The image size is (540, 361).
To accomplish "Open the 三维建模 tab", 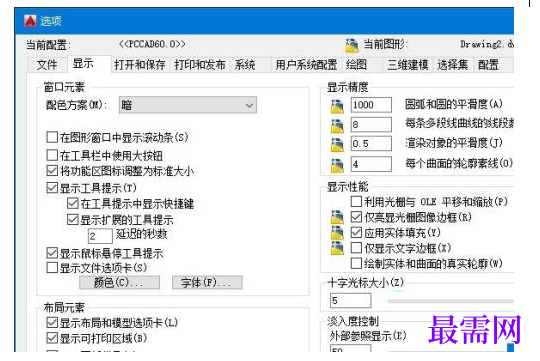I will click(x=408, y=64).
